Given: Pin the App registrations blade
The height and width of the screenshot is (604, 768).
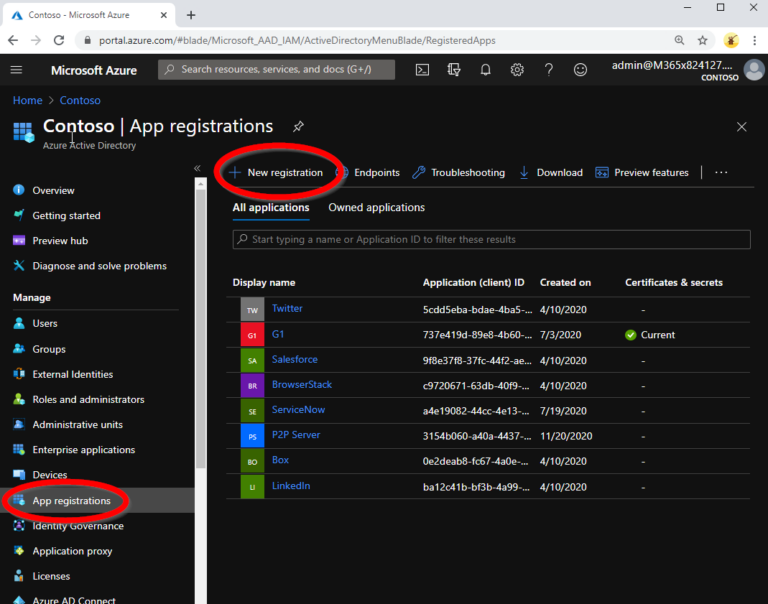Looking at the screenshot, I should point(298,126).
